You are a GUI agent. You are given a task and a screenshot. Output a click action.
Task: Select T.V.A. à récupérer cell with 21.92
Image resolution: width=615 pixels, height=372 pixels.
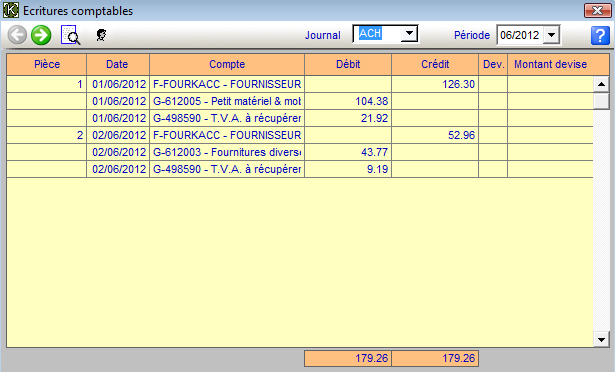tap(227, 118)
